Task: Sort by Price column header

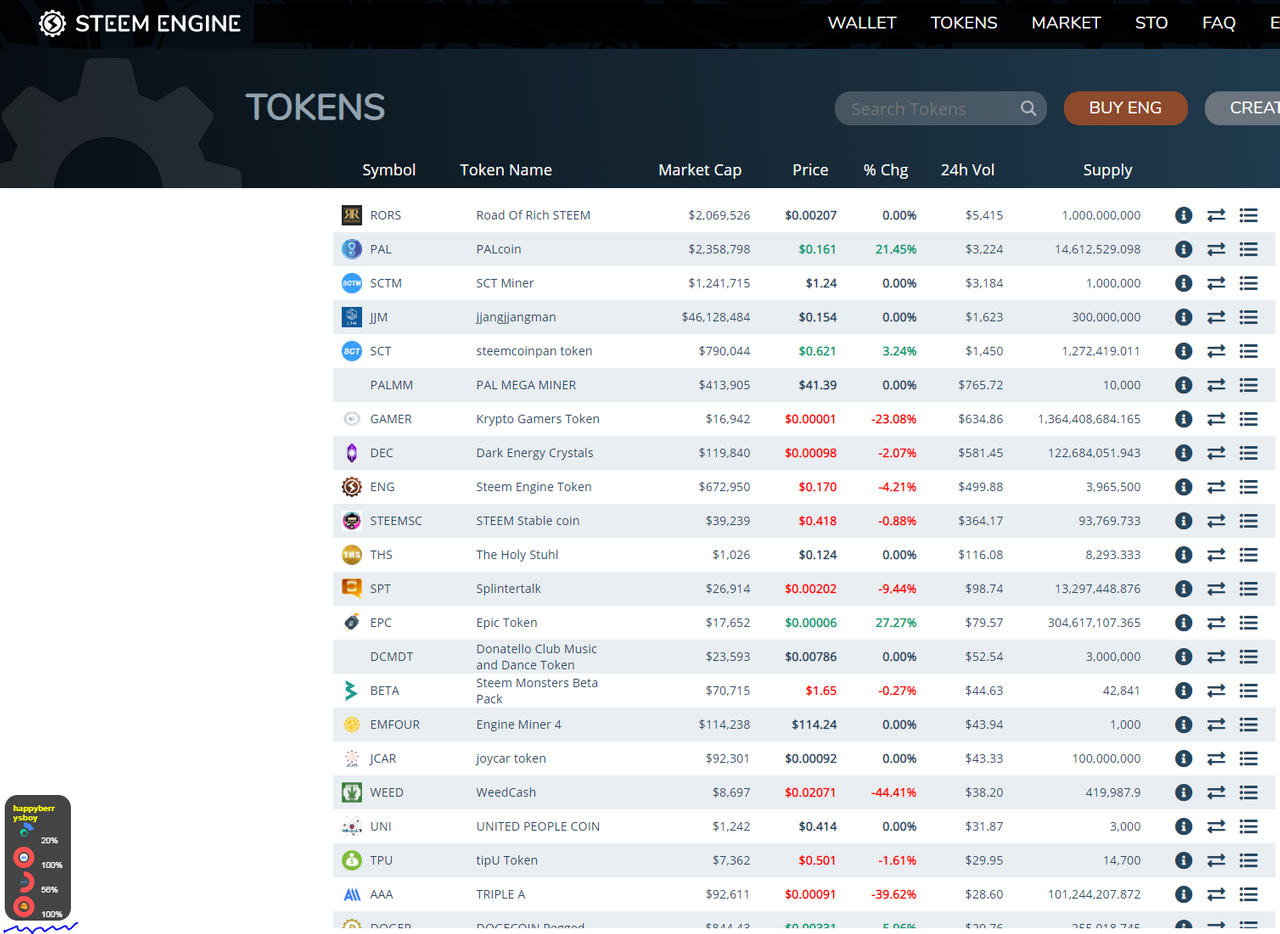Action: coord(810,170)
